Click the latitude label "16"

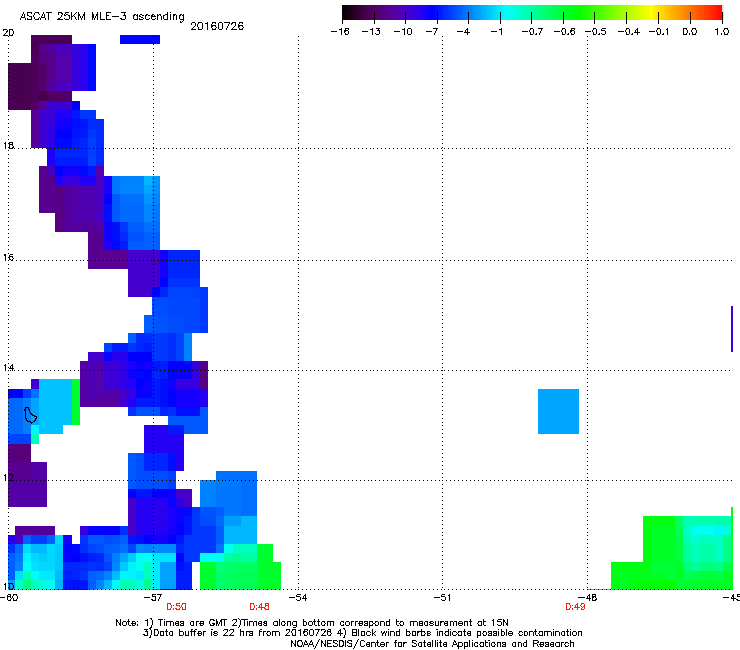[8, 257]
